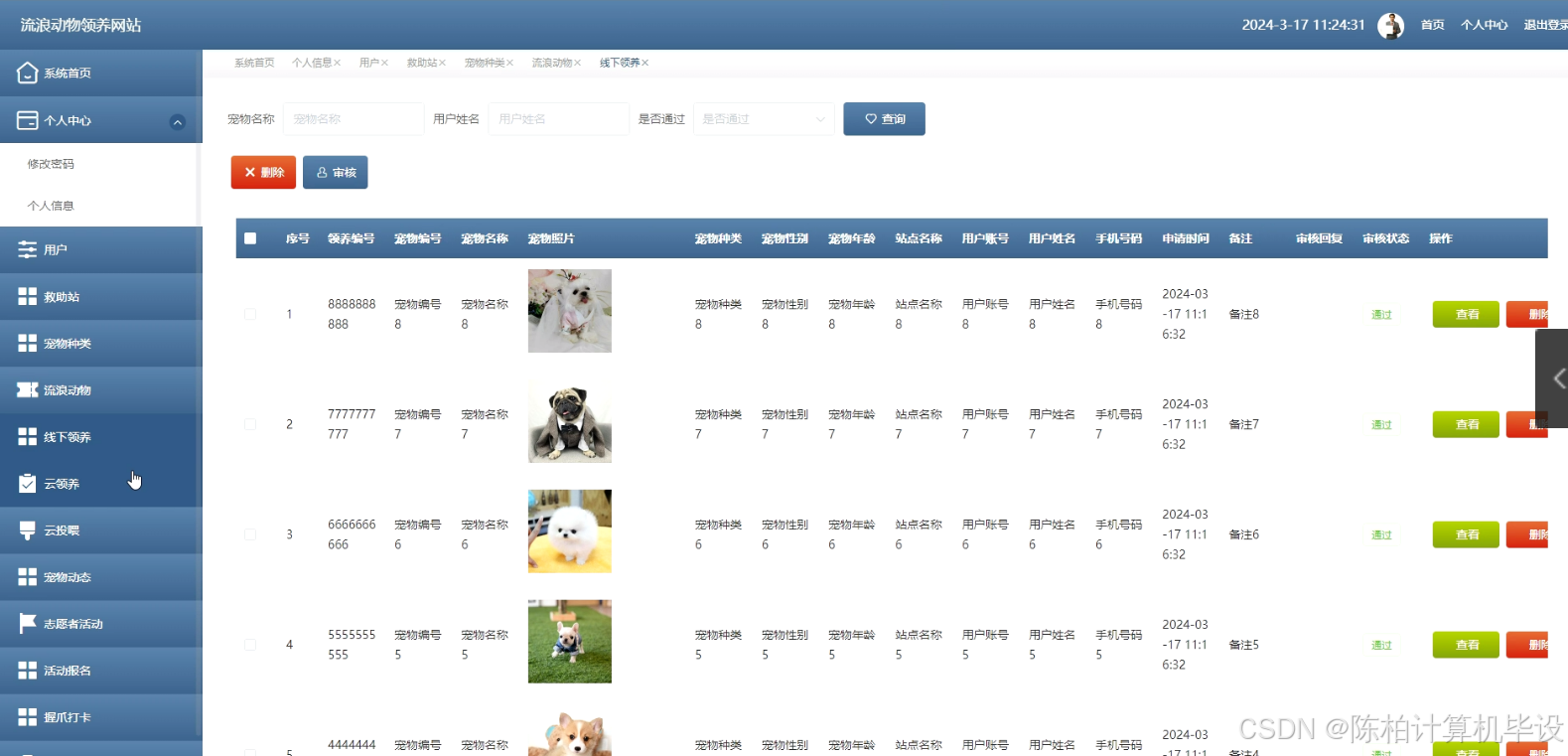This screenshot has width=1568, height=756.
Task: Click the 个人中心 card icon in sidebar
Action: (x=27, y=120)
